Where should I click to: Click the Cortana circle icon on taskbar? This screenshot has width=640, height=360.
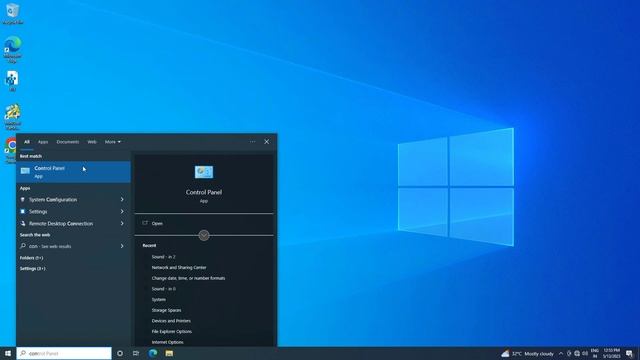[120, 353]
